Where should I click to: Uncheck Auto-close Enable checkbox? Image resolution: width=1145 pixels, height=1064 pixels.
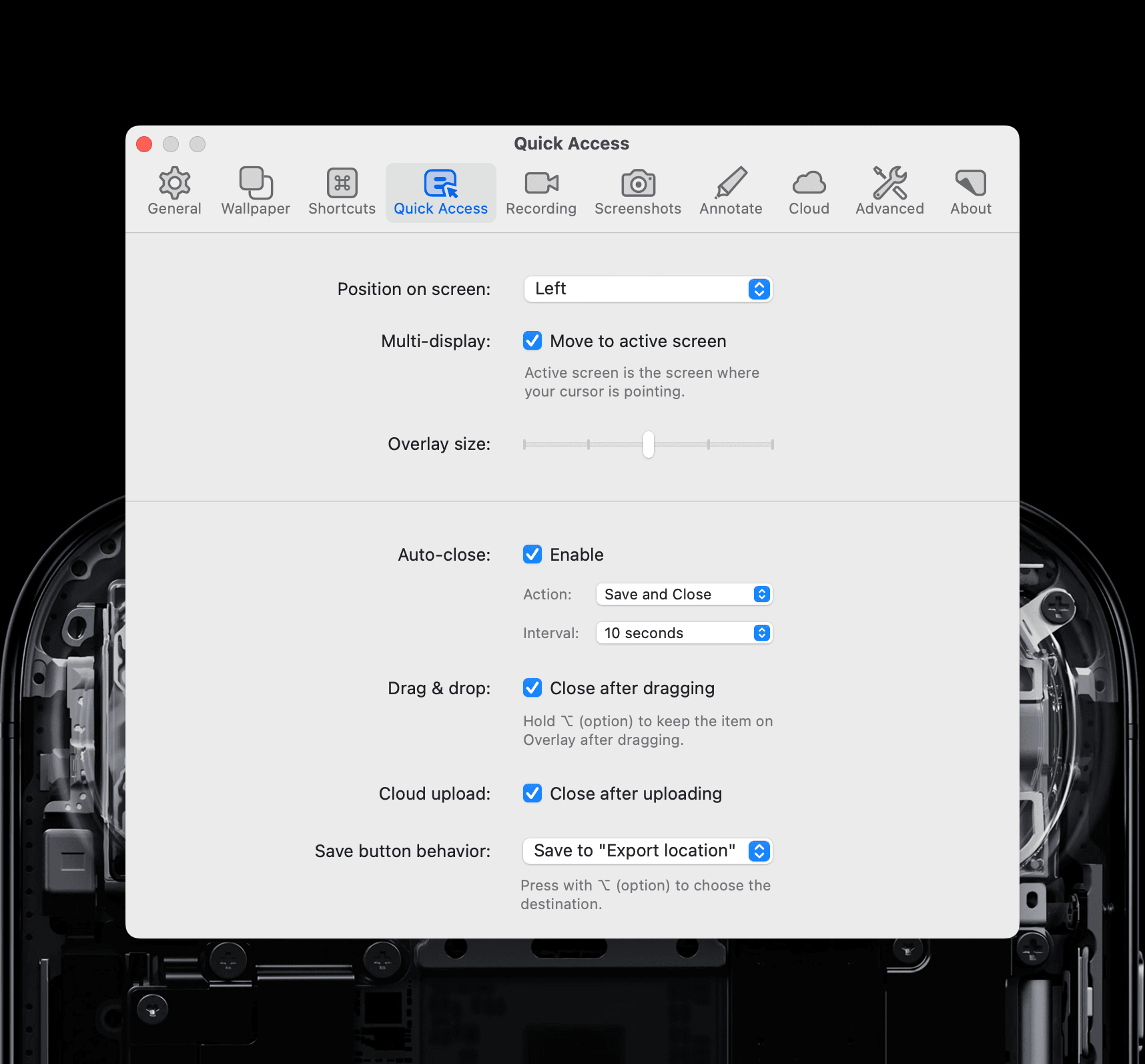(532, 555)
